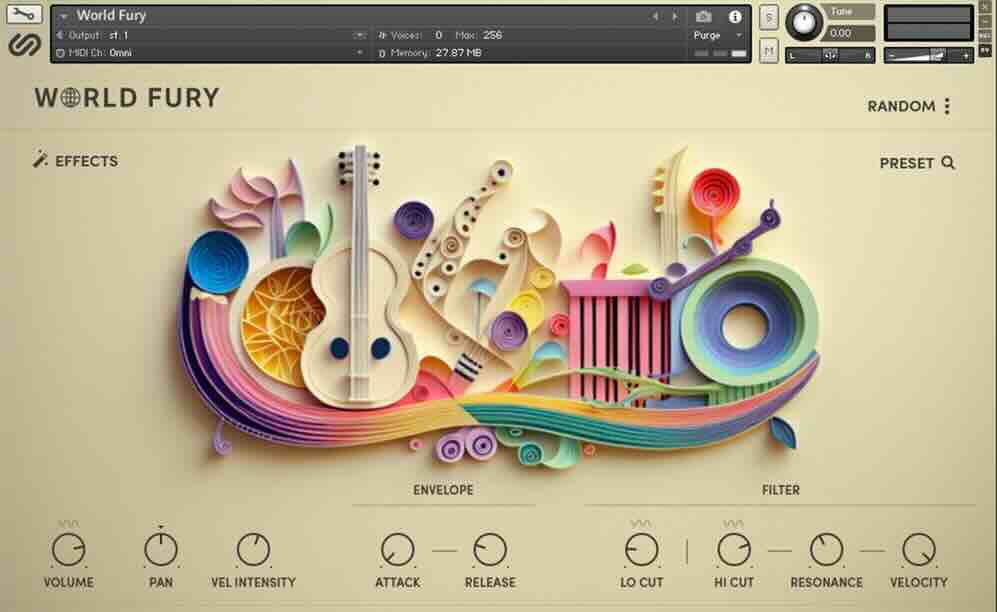Remove the instrument with the X button
This screenshot has width=997, height=612.
point(986,8)
